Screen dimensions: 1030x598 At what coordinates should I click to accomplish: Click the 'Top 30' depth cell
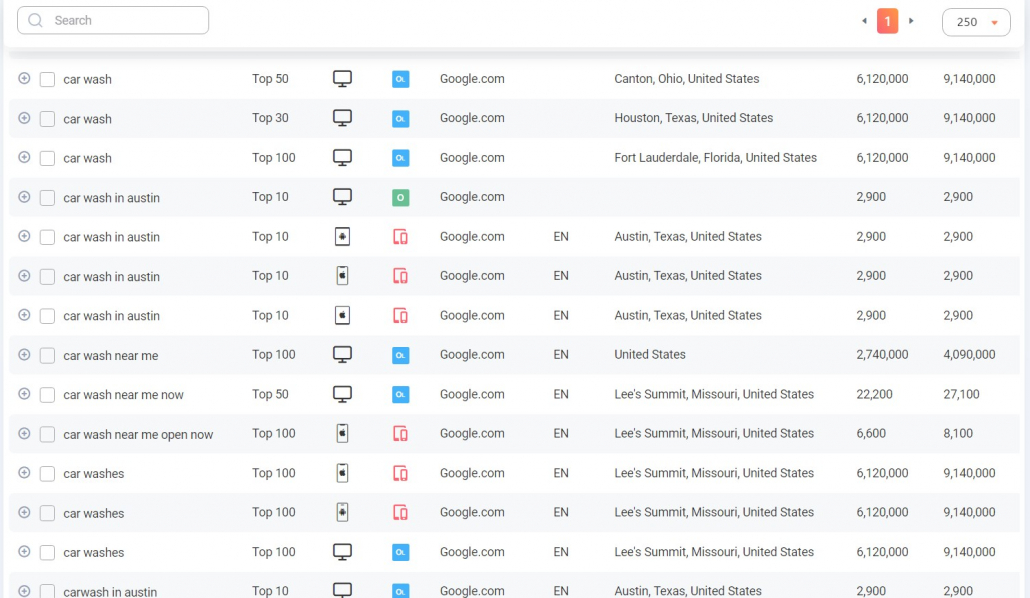pos(270,118)
